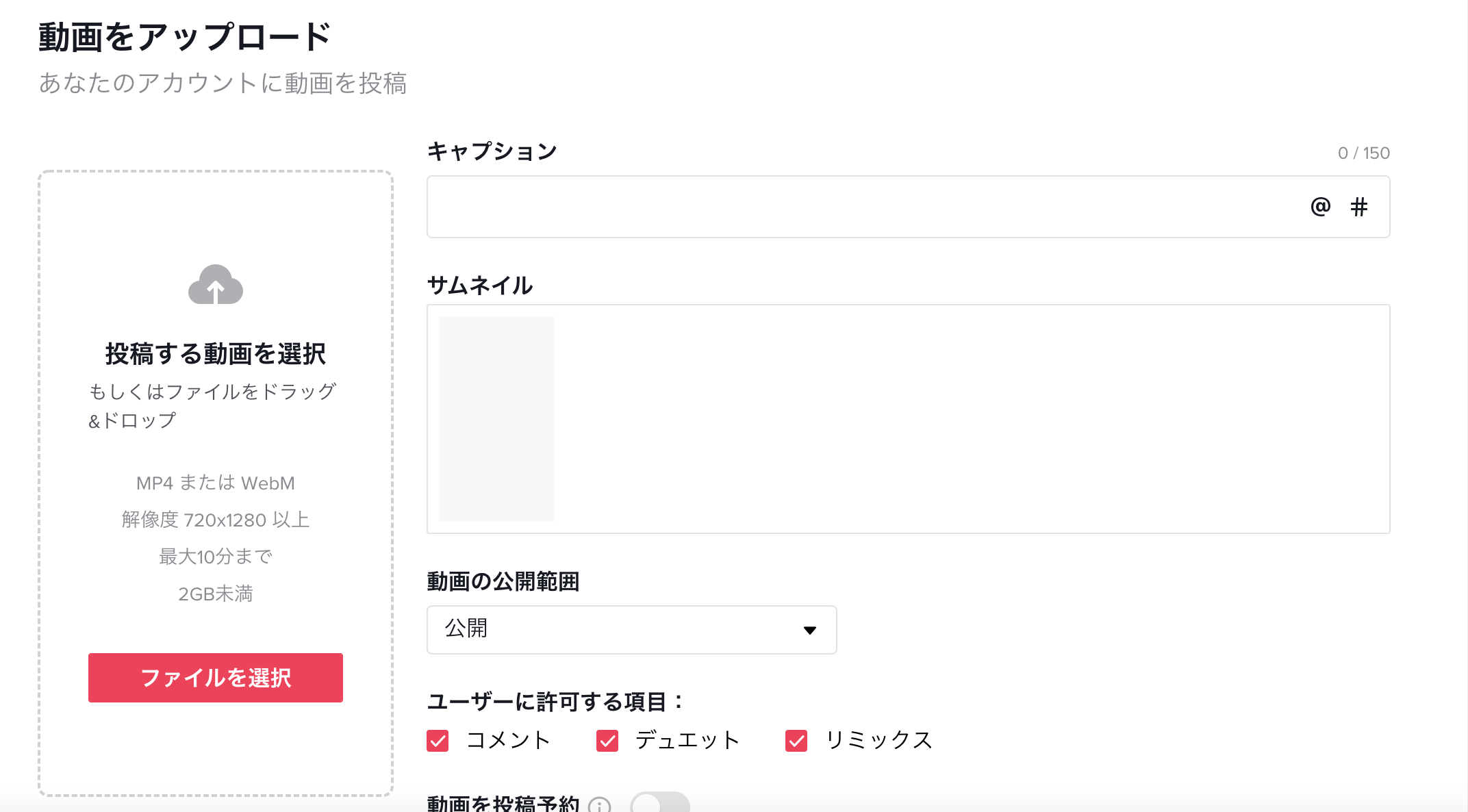This screenshot has height=812, width=1468.
Task: Click into the キャプション input field
Action: click(863, 207)
